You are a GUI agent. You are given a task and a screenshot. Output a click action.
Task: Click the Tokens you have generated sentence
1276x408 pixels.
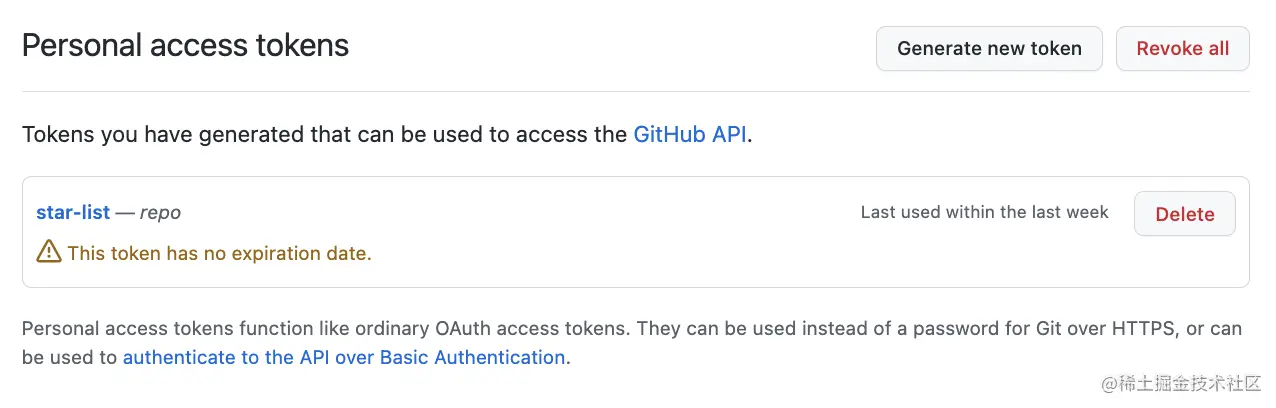tap(326, 134)
